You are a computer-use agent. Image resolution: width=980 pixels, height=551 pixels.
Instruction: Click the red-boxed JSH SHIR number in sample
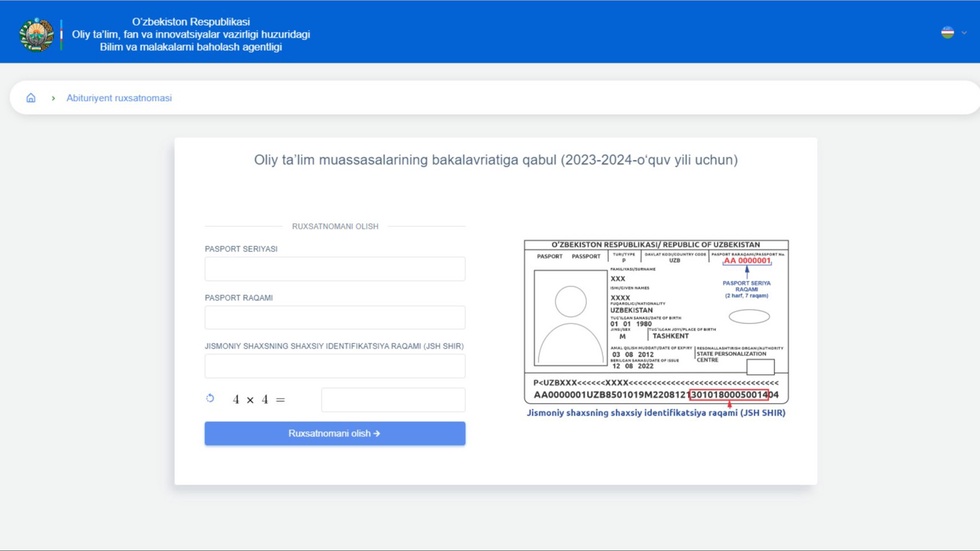(x=728, y=395)
